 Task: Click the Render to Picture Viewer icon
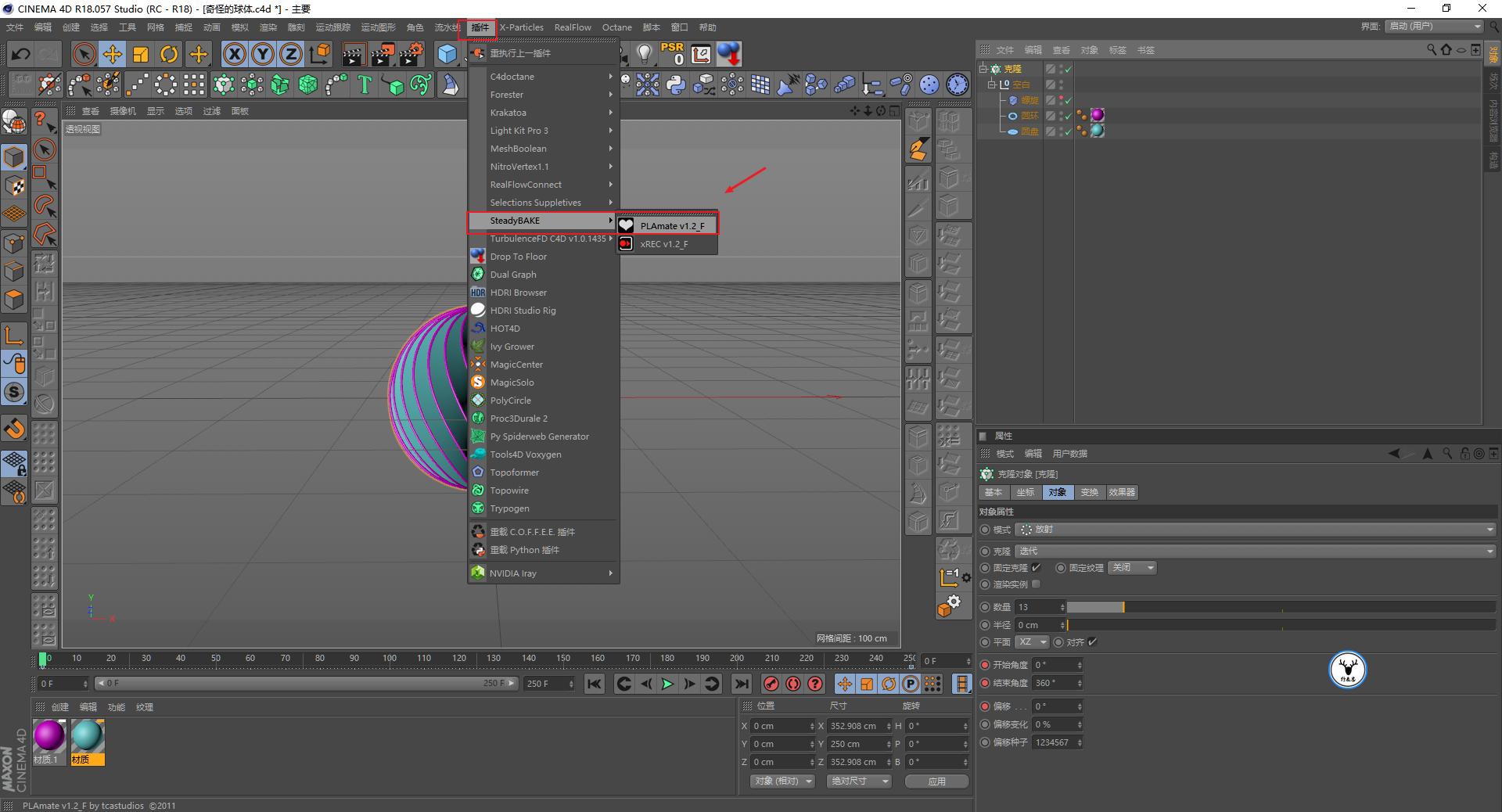click(x=383, y=54)
